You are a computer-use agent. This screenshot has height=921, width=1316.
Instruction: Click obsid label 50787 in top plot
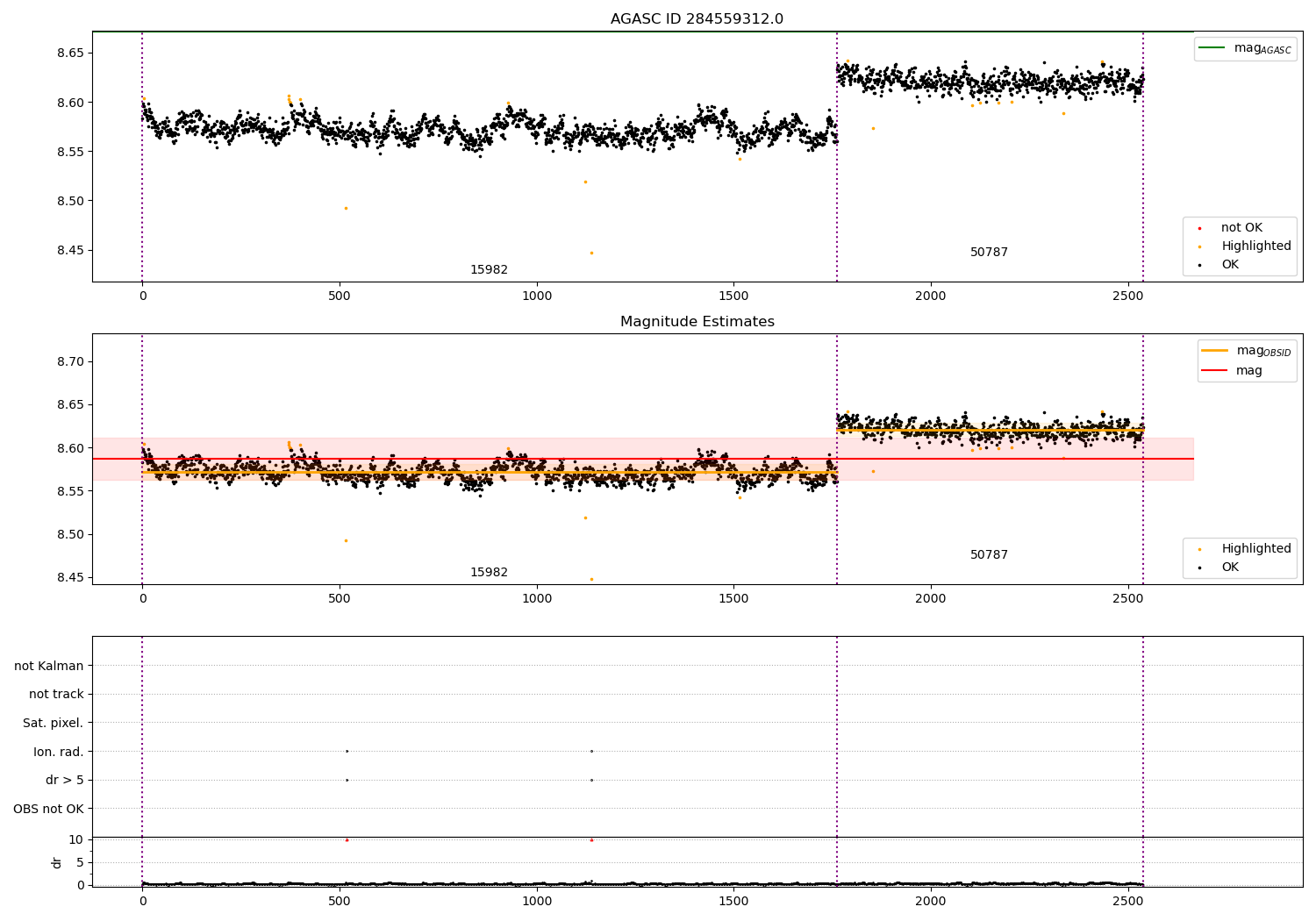pos(989,253)
